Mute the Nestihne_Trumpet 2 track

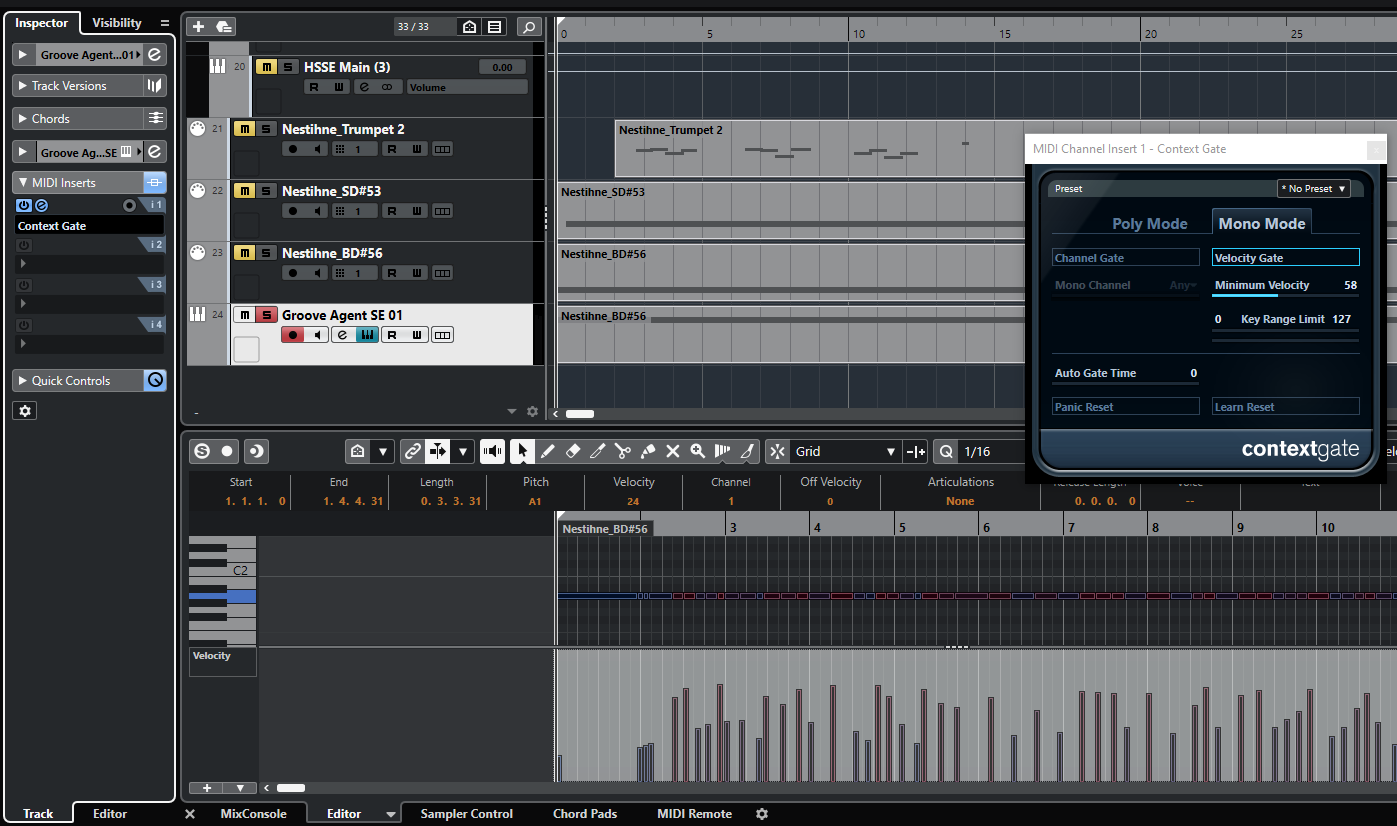click(243, 128)
